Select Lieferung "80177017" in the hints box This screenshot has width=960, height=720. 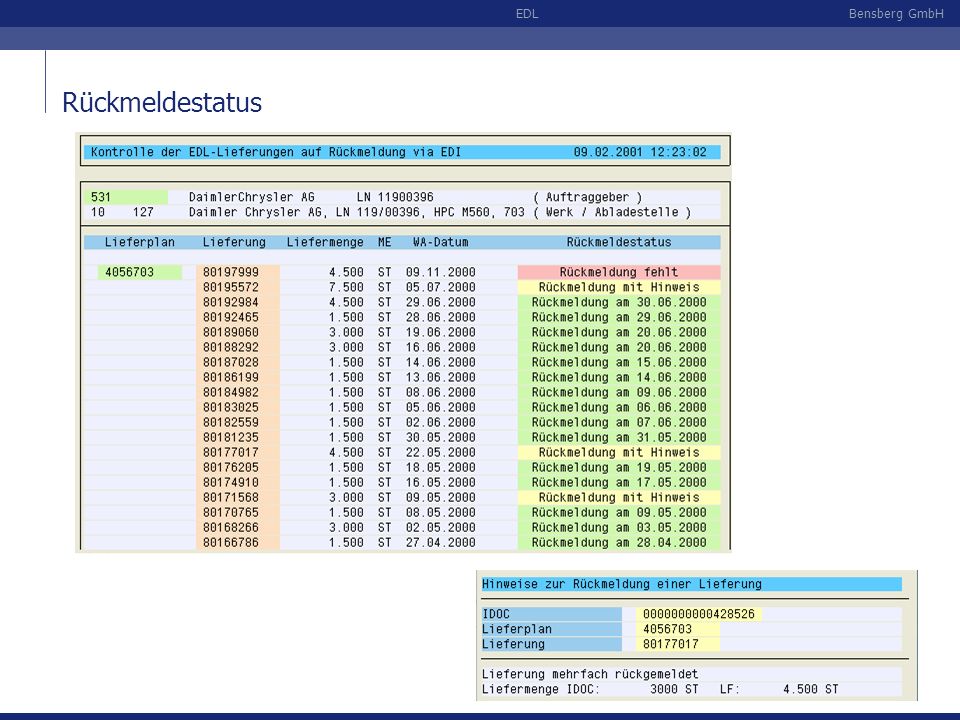pos(670,644)
